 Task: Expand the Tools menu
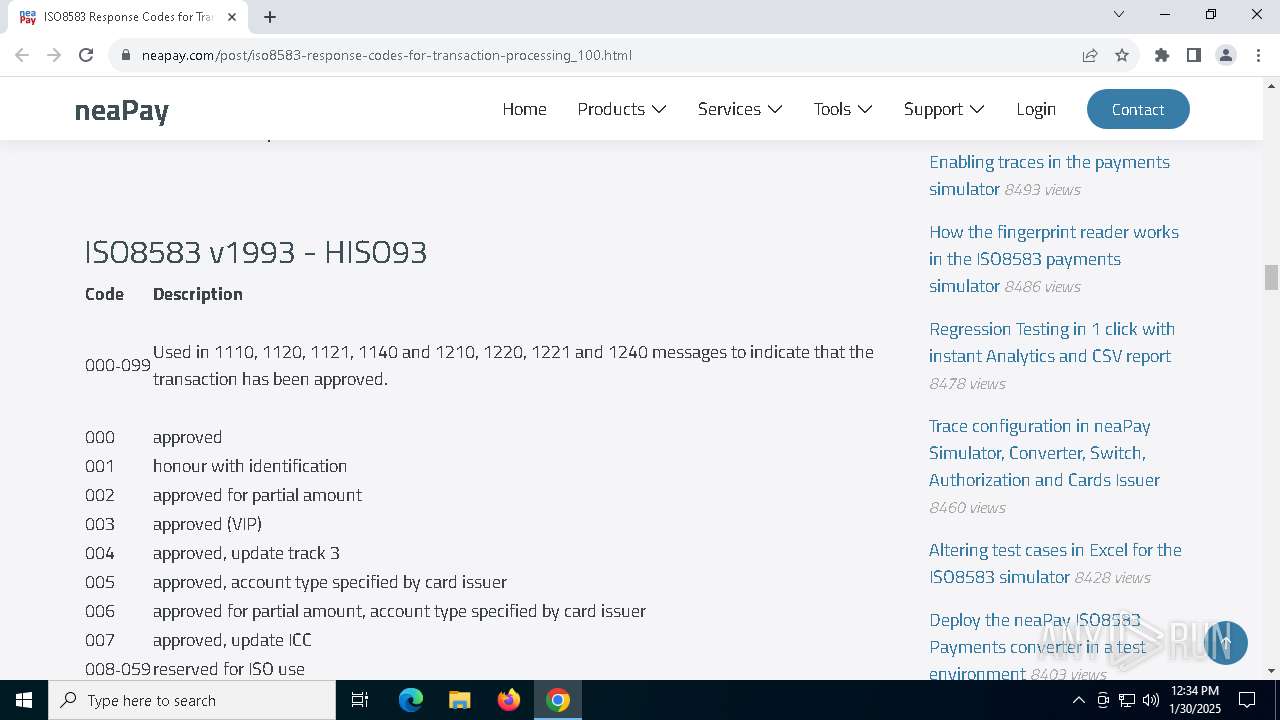tap(843, 109)
